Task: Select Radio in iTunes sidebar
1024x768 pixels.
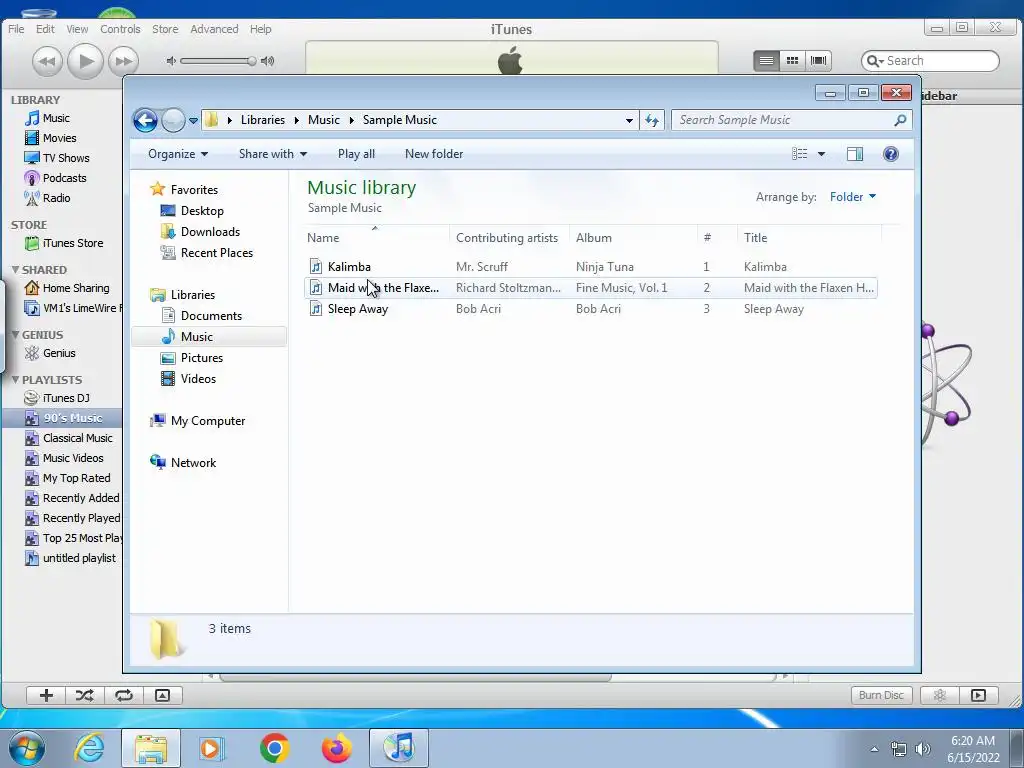Action: [57, 198]
